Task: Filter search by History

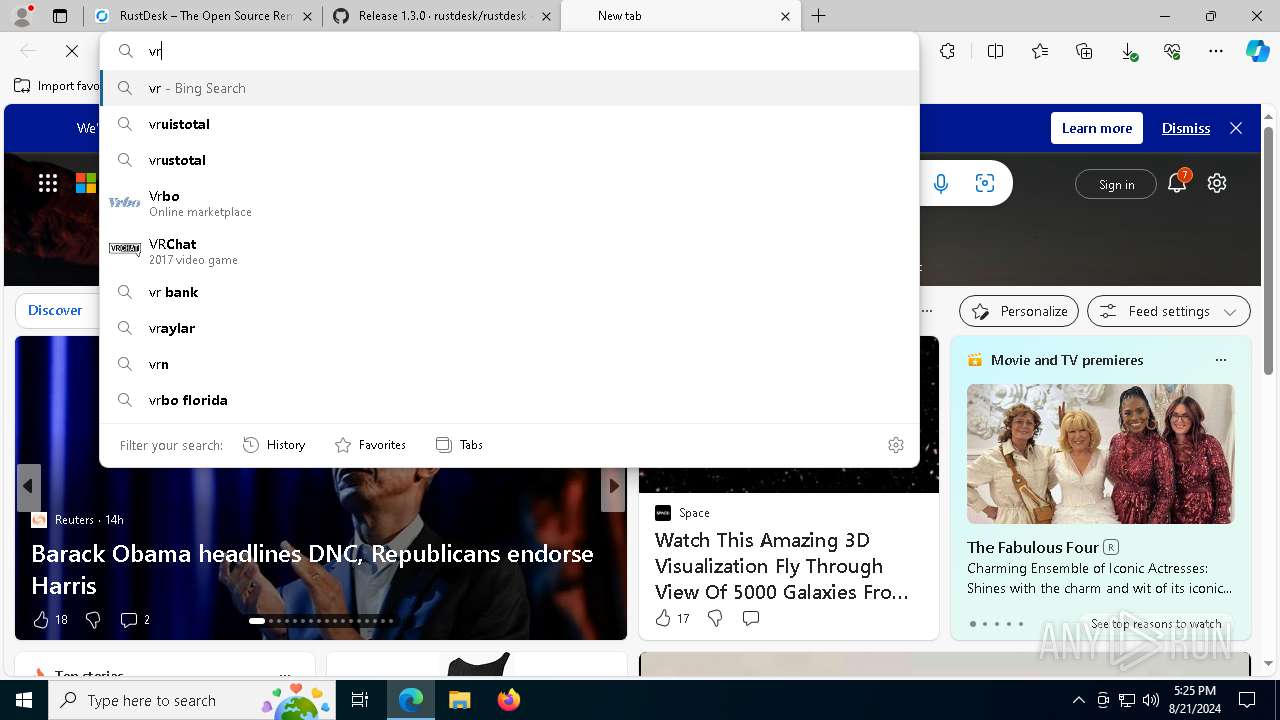Action: pyautogui.click(x=274, y=445)
